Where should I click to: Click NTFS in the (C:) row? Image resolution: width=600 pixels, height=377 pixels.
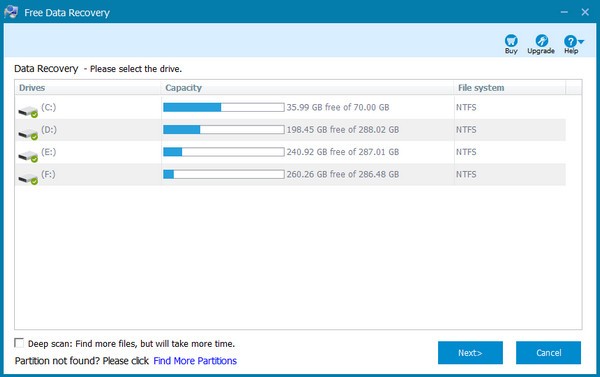pyautogui.click(x=466, y=107)
